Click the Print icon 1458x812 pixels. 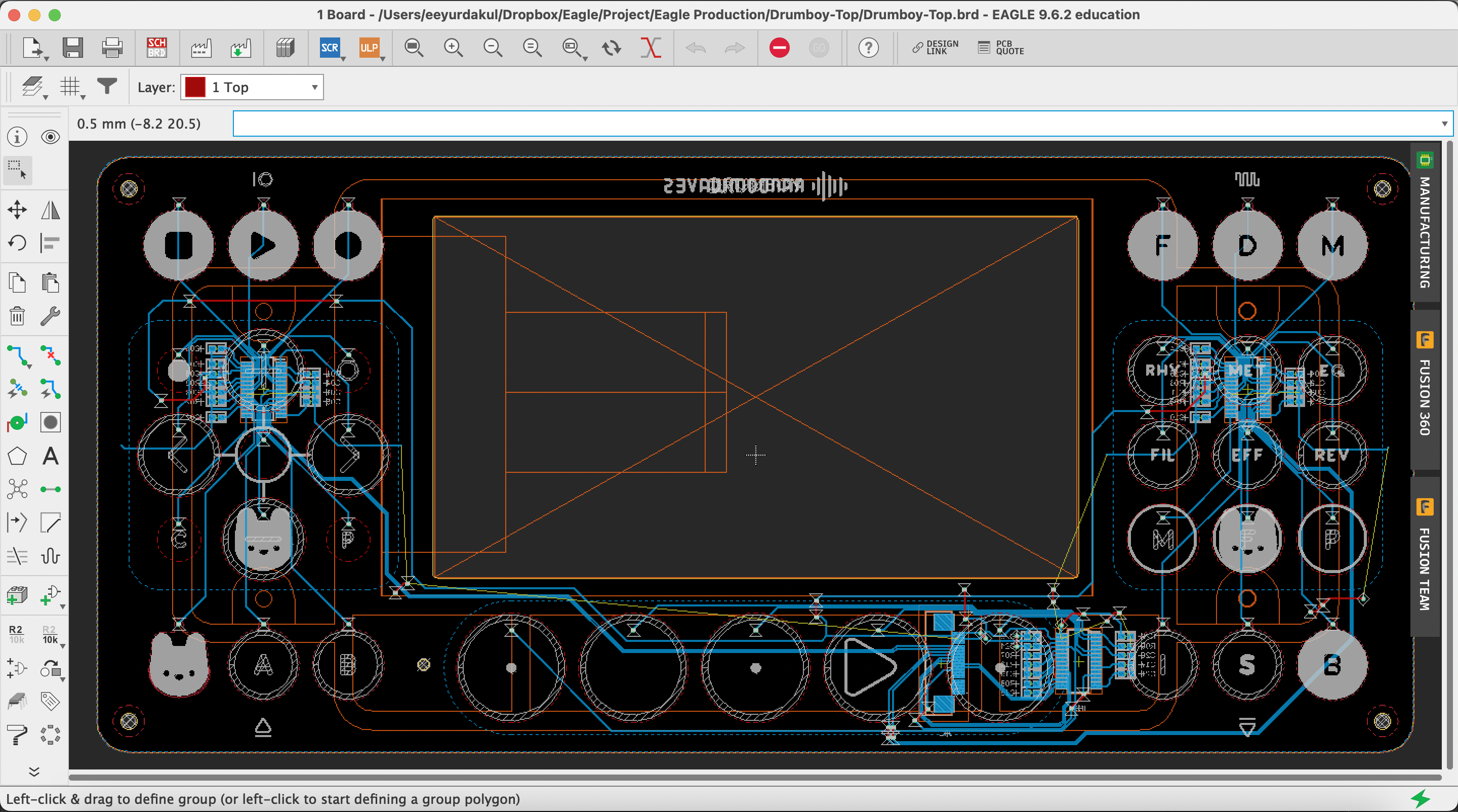tap(112, 48)
